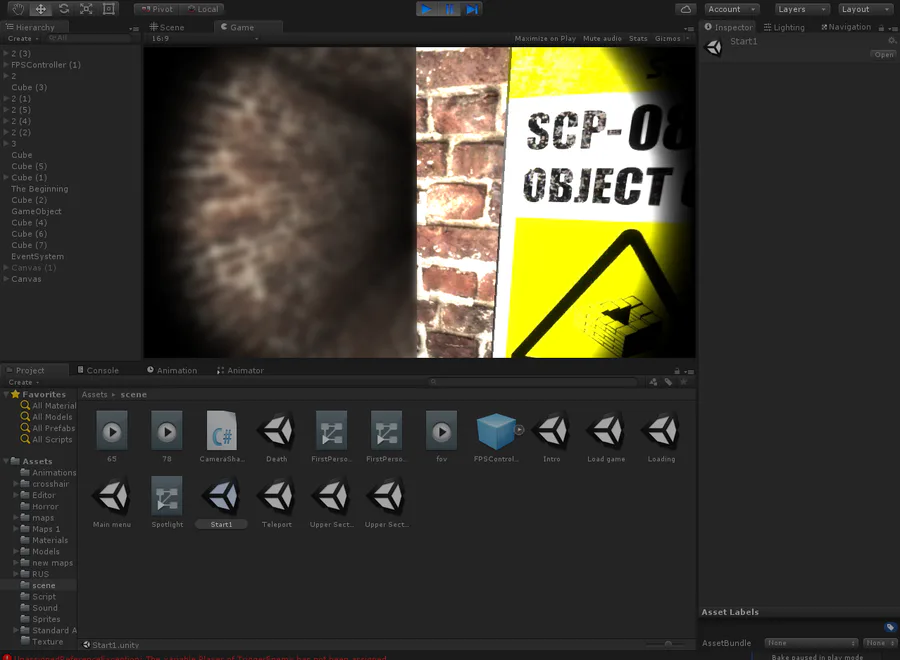Select the Intro scene asset
The width and height of the screenshot is (900, 660).
click(552, 436)
